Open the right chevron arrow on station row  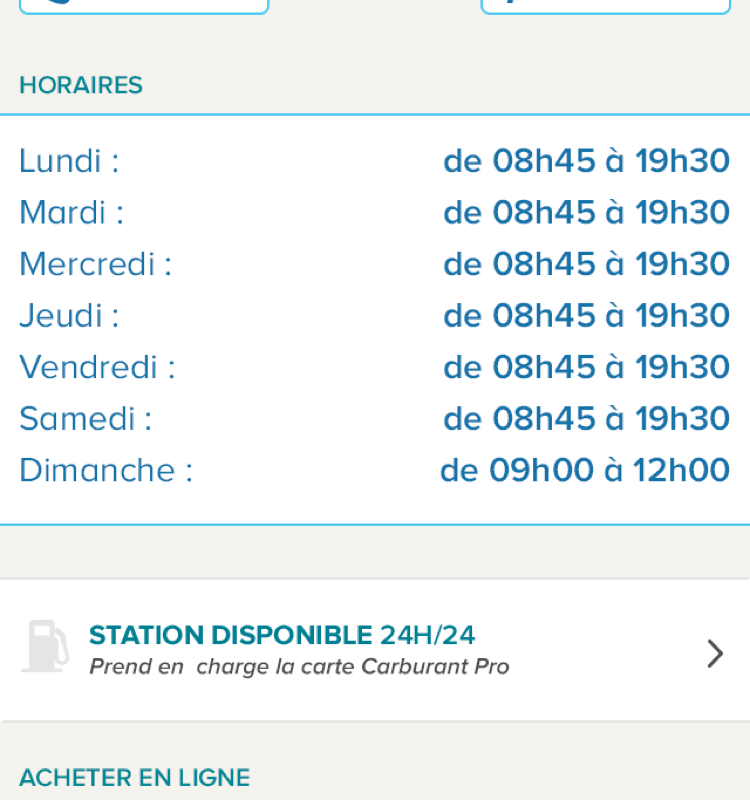tap(715, 654)
